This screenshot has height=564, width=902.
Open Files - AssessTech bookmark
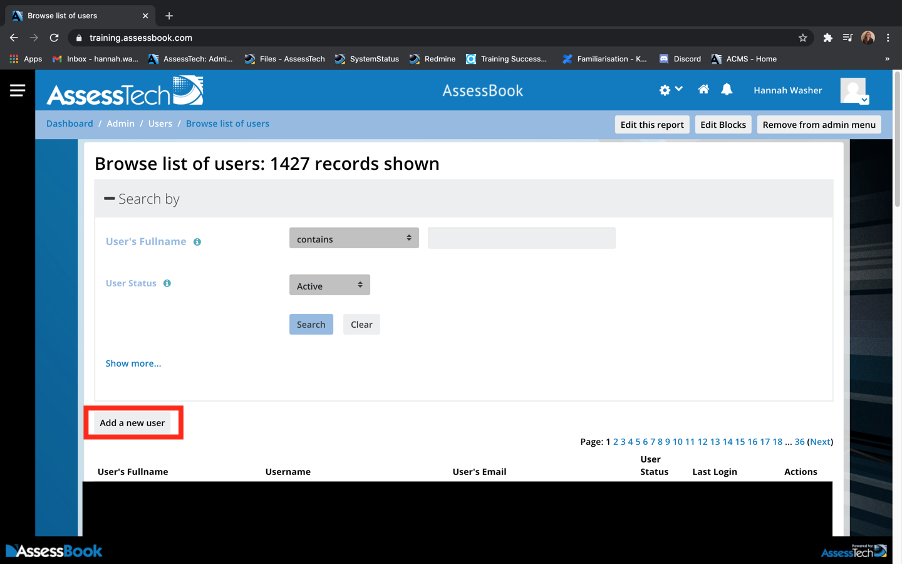[285, 59]
